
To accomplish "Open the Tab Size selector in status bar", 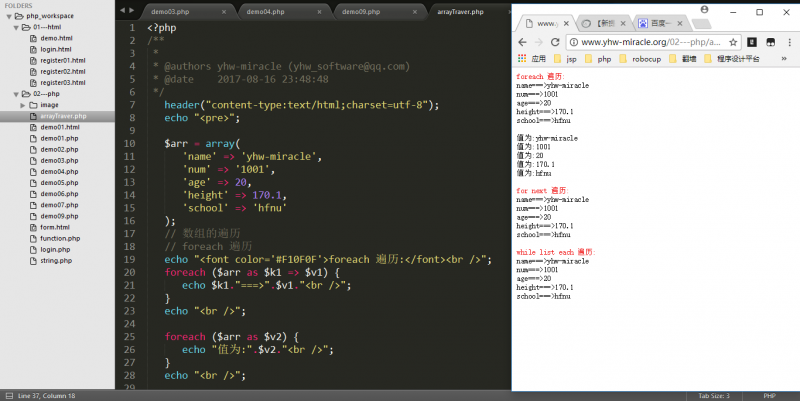I will (714, 395).
